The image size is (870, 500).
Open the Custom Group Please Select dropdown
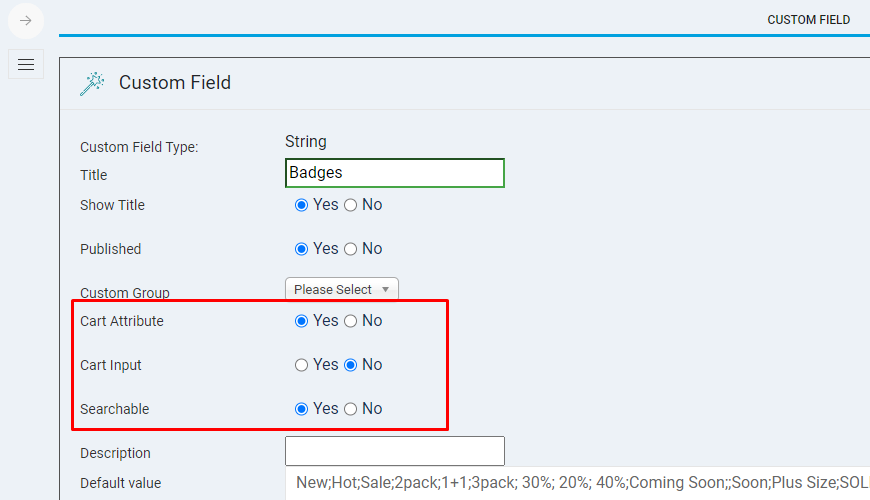pyautogui.click(x=341, y=290)
